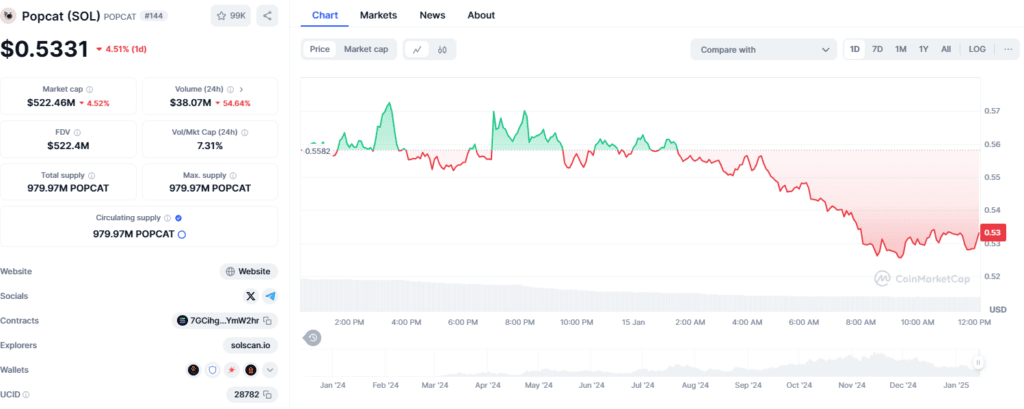Click the contract address 7GCihg...YmW2hr
This screenshot has height=409, width=1024.
(225, 321)
